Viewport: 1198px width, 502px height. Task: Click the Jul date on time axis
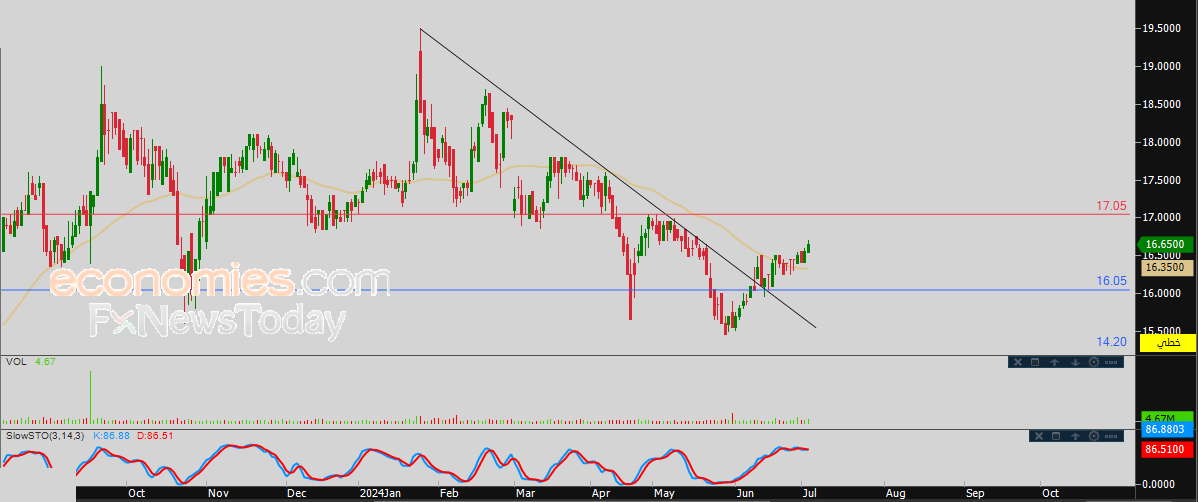(808, 494)
